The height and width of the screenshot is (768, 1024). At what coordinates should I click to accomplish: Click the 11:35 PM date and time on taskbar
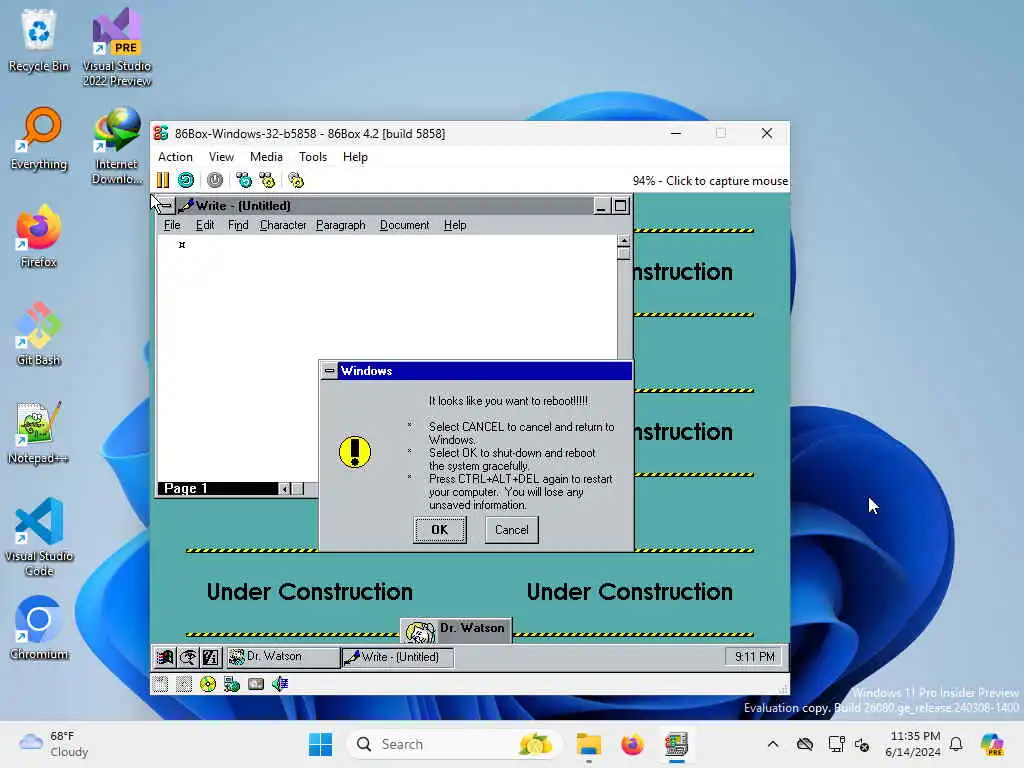point(913,744)
